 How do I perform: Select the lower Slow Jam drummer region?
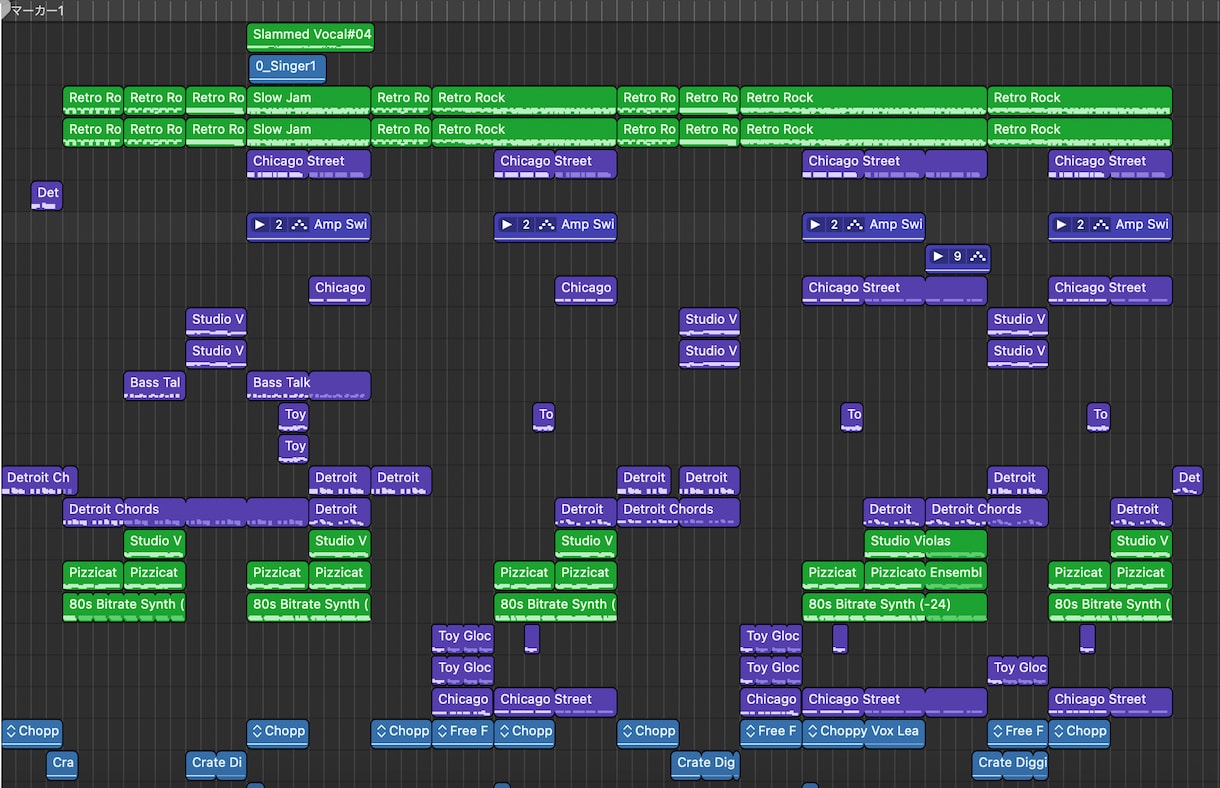click(309, 133)
